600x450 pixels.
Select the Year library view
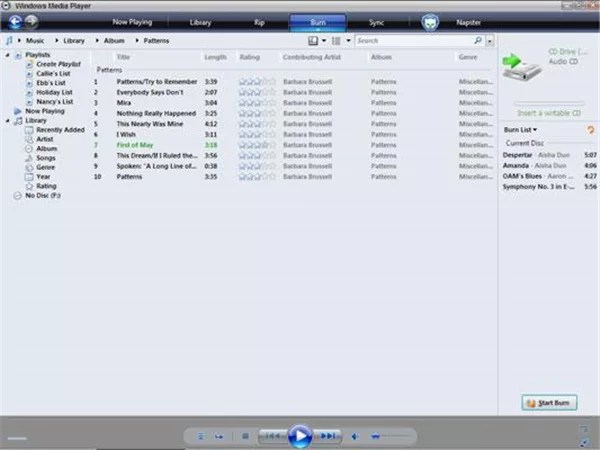pos(43,177)
